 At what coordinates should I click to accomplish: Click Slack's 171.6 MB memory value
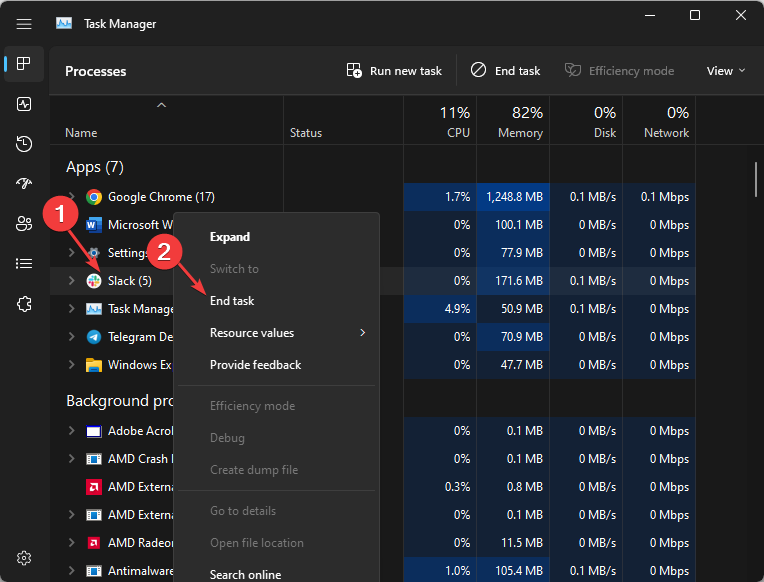click(x=513, y=281)
